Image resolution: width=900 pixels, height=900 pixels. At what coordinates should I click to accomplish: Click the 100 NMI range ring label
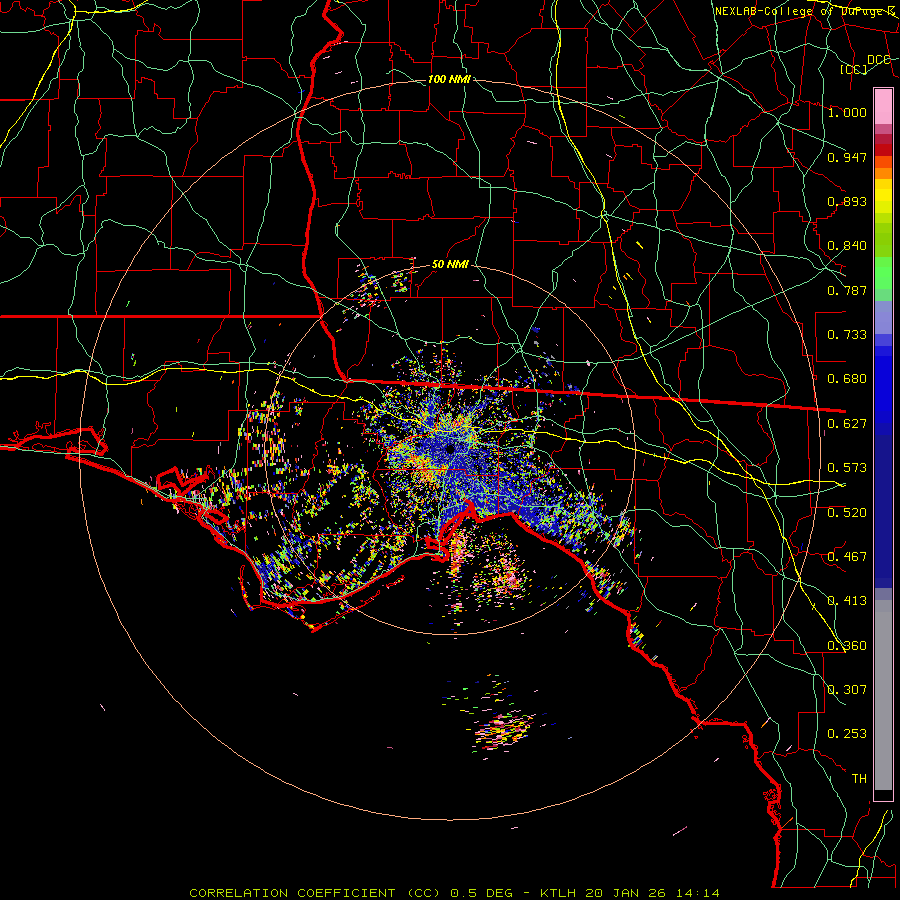(449, 79)
